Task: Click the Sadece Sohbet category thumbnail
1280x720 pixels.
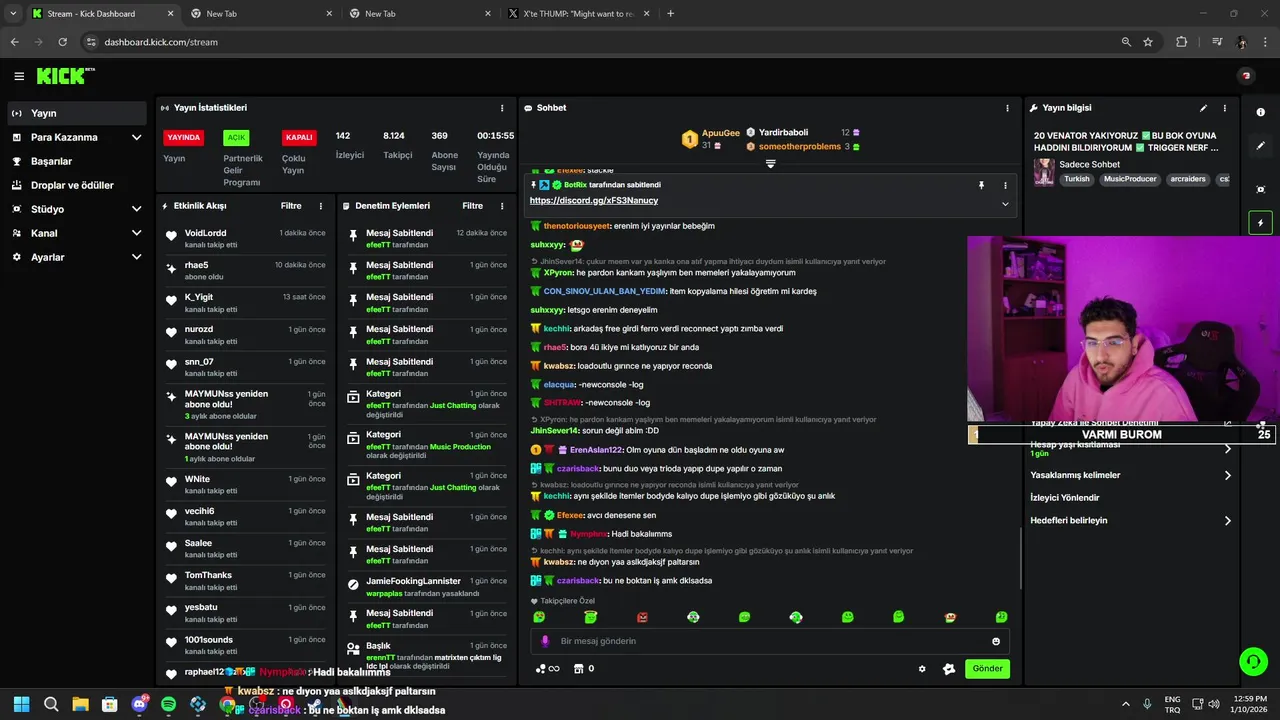Action: pos(1043,171)
